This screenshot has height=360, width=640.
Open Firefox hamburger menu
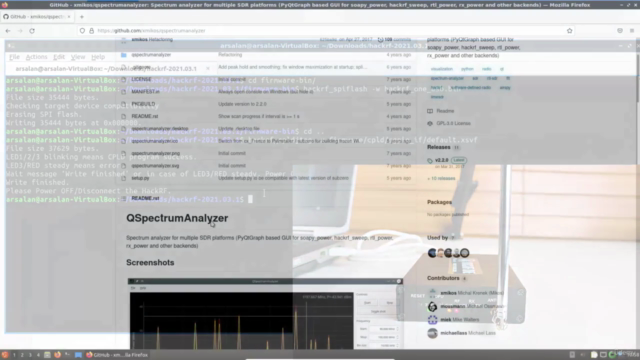pos(632,31)
